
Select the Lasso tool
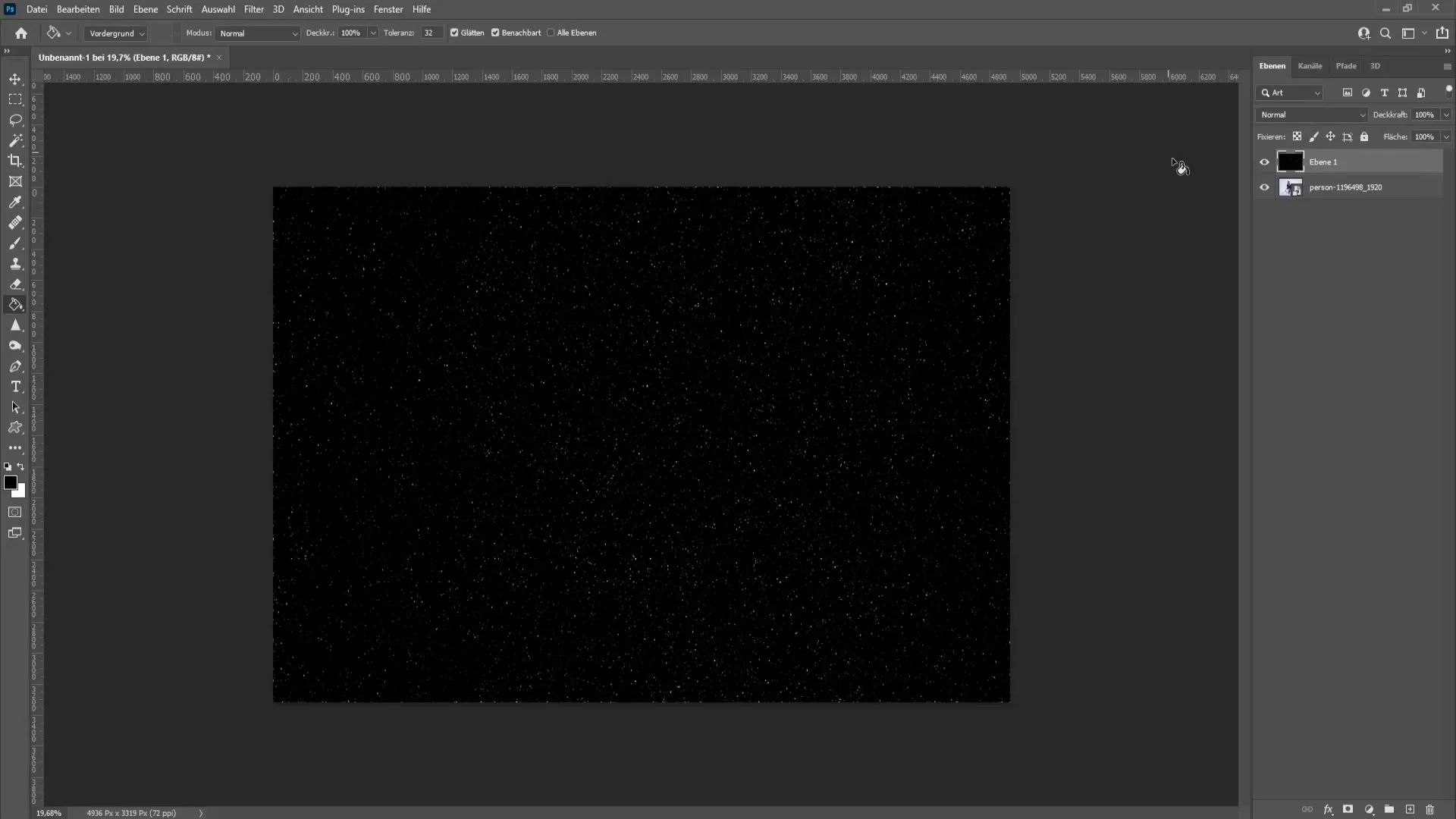tap(15, 119)
